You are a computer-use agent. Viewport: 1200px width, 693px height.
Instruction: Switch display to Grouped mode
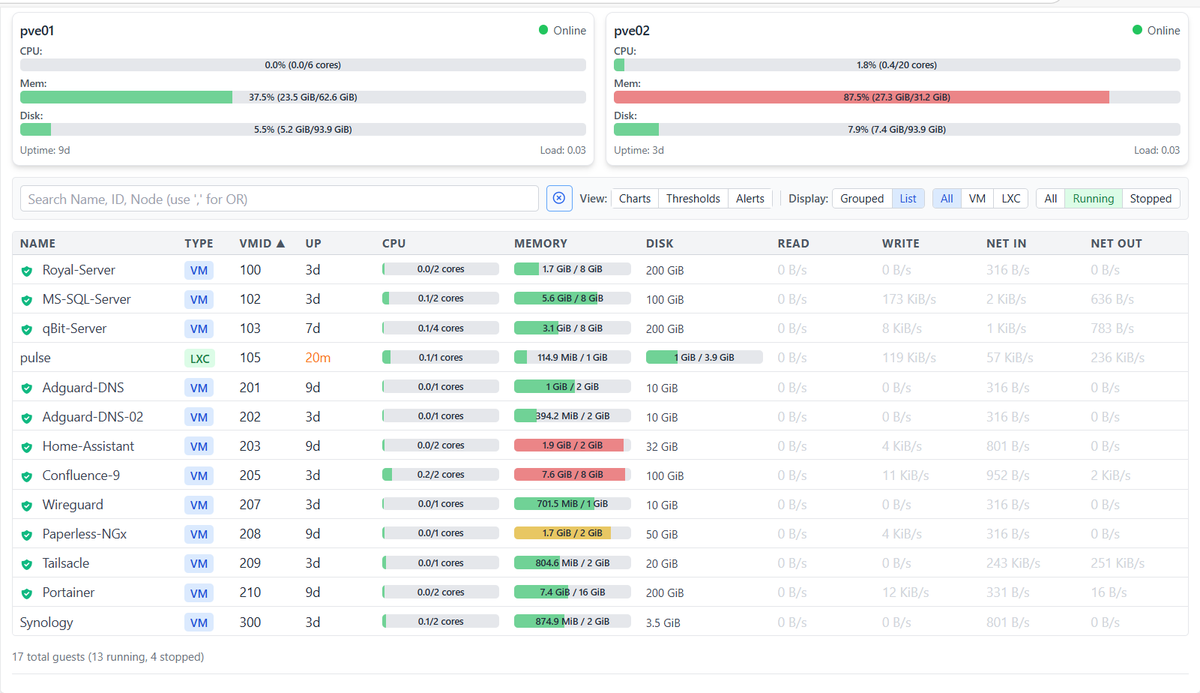[862, 198]
